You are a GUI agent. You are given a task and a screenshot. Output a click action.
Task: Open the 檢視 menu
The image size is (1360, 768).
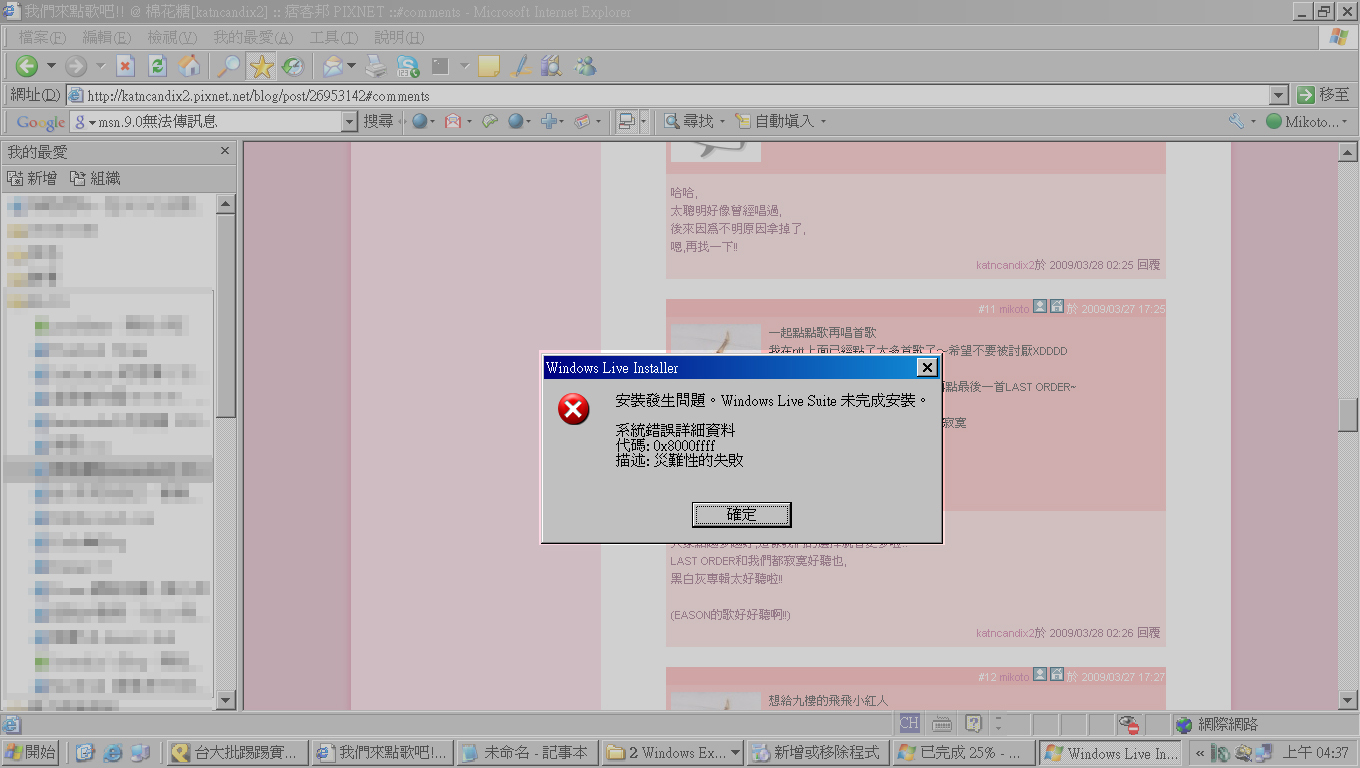point(172,37)
